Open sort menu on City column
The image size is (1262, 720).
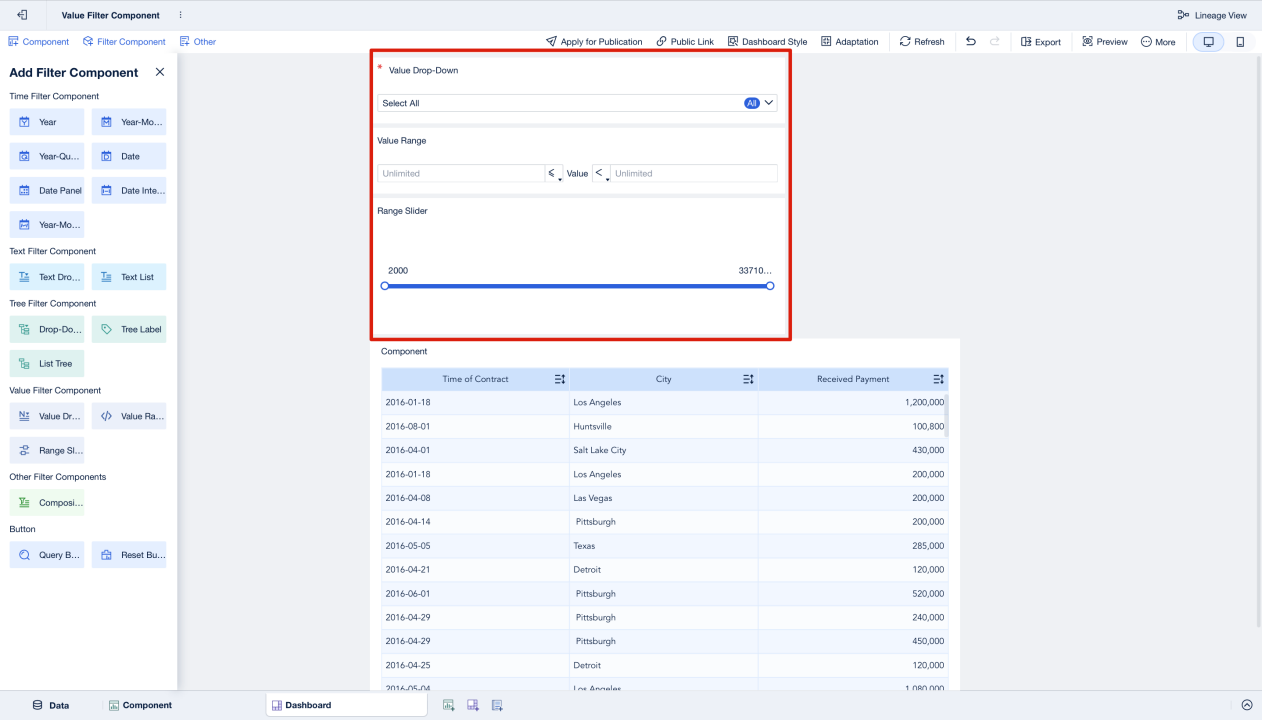tap(748, 379)
